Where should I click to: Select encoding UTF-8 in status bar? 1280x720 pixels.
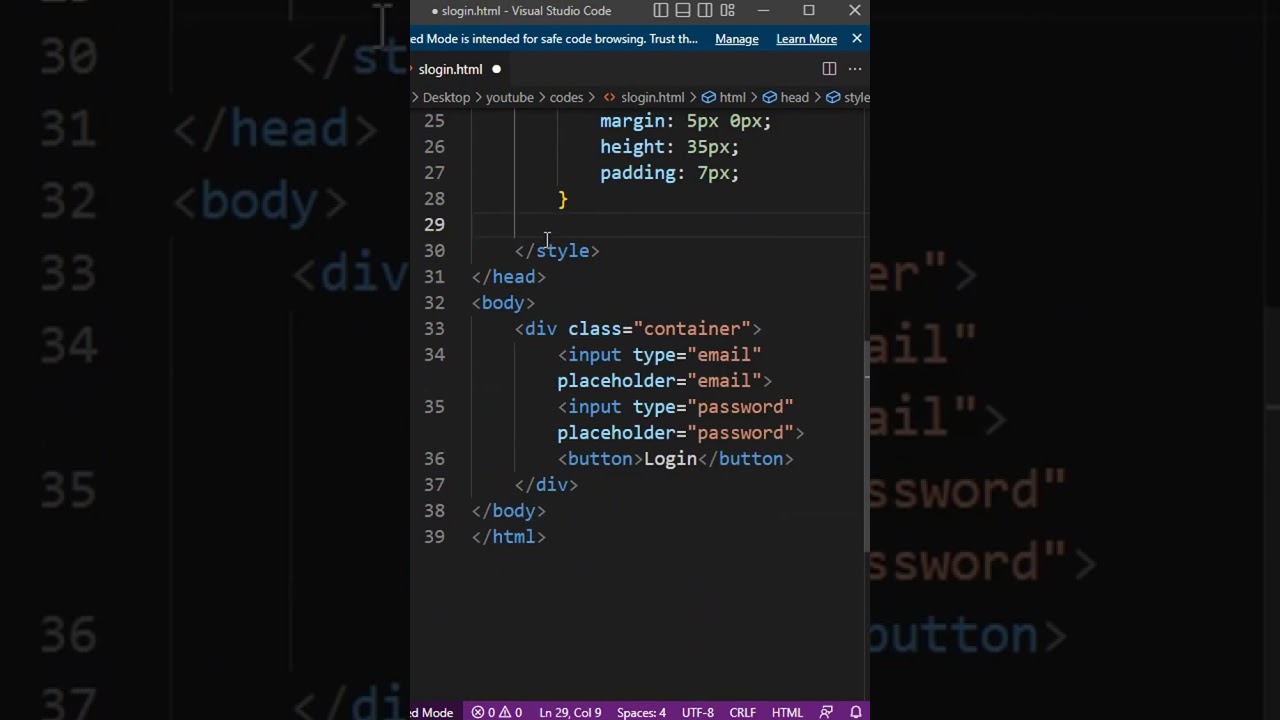tap(698, 712)
